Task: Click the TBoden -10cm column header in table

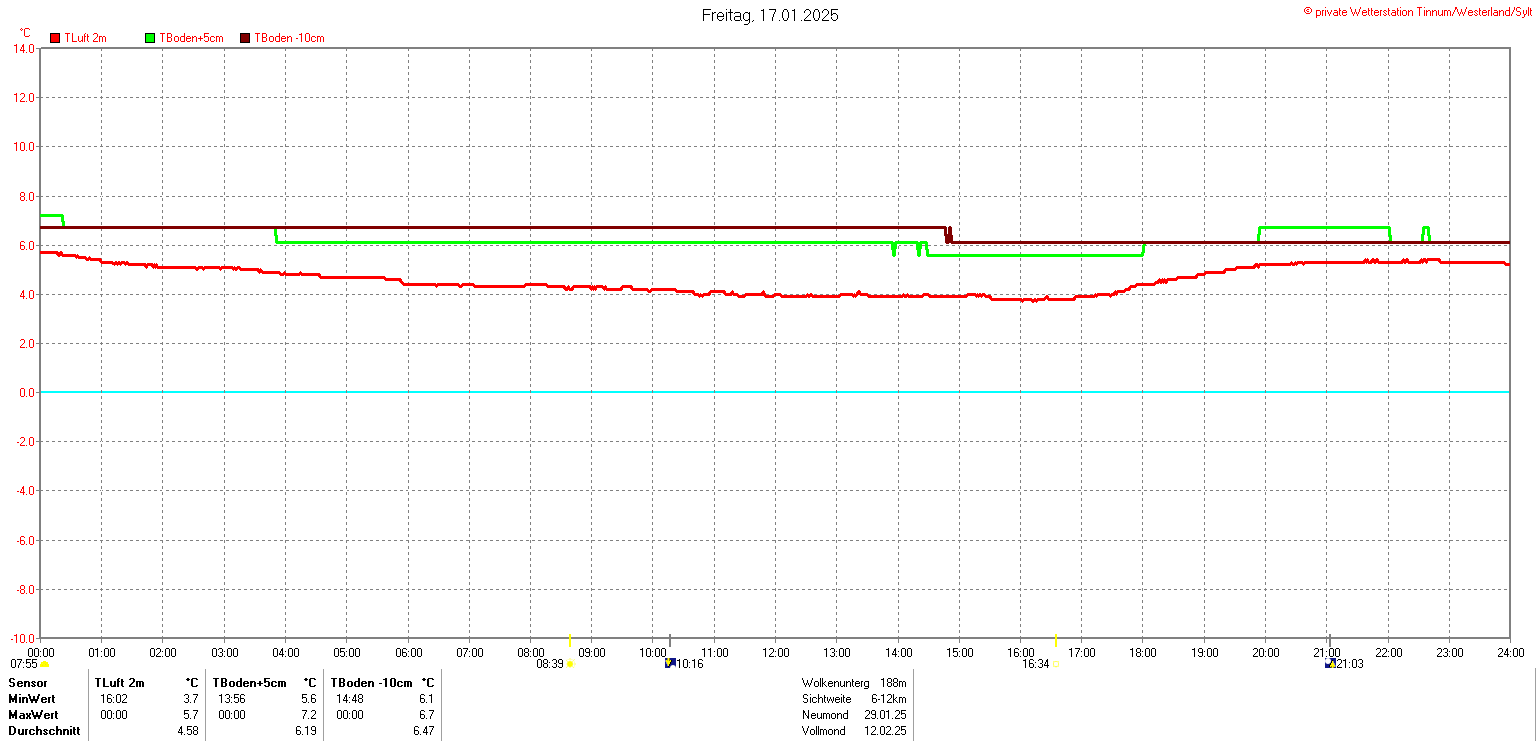Action: click(x=373, y=683)
